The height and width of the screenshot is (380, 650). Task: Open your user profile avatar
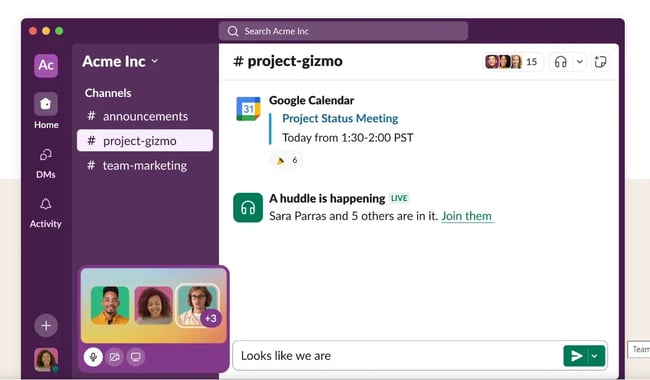46,360
